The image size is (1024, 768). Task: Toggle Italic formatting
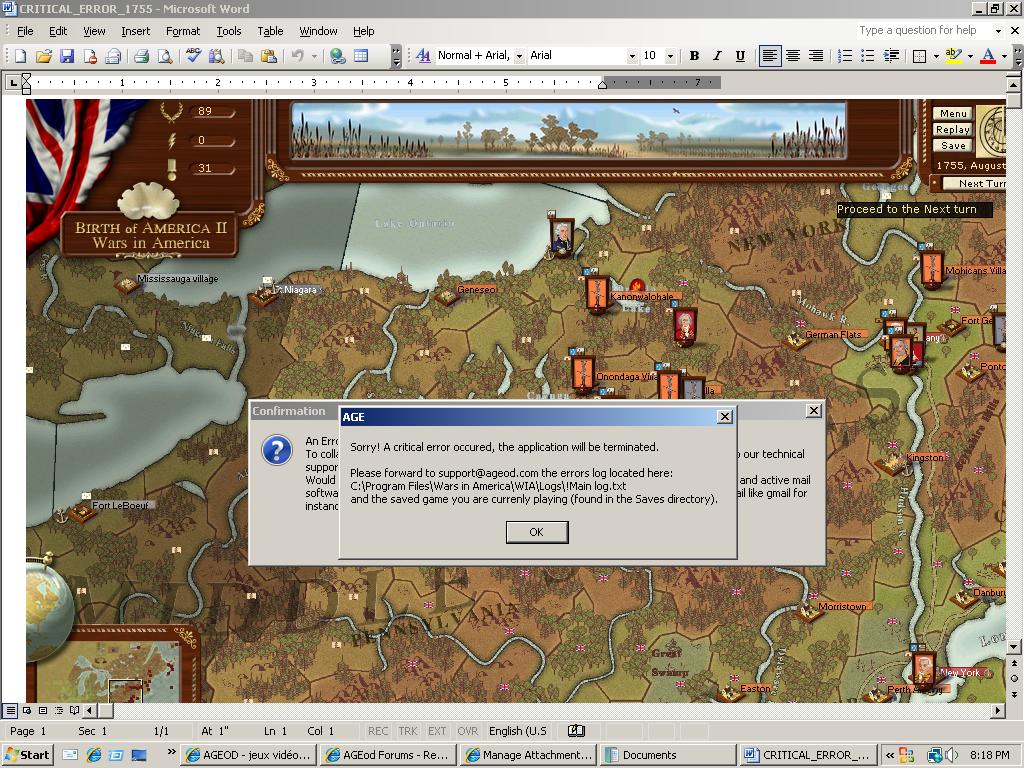click(716, 56)
